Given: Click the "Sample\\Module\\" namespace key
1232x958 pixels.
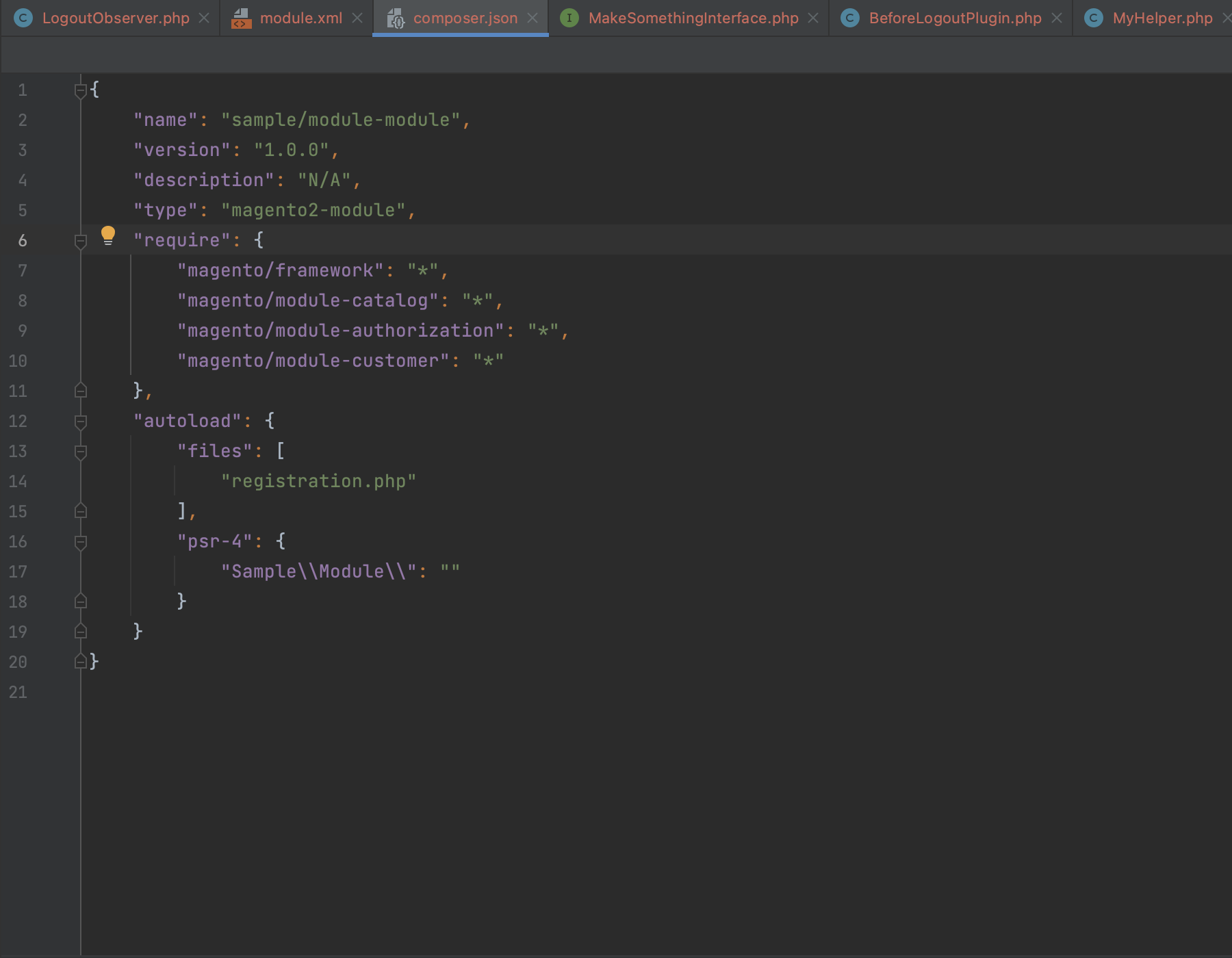Looking at the screenshot, I should coord(319,572).
